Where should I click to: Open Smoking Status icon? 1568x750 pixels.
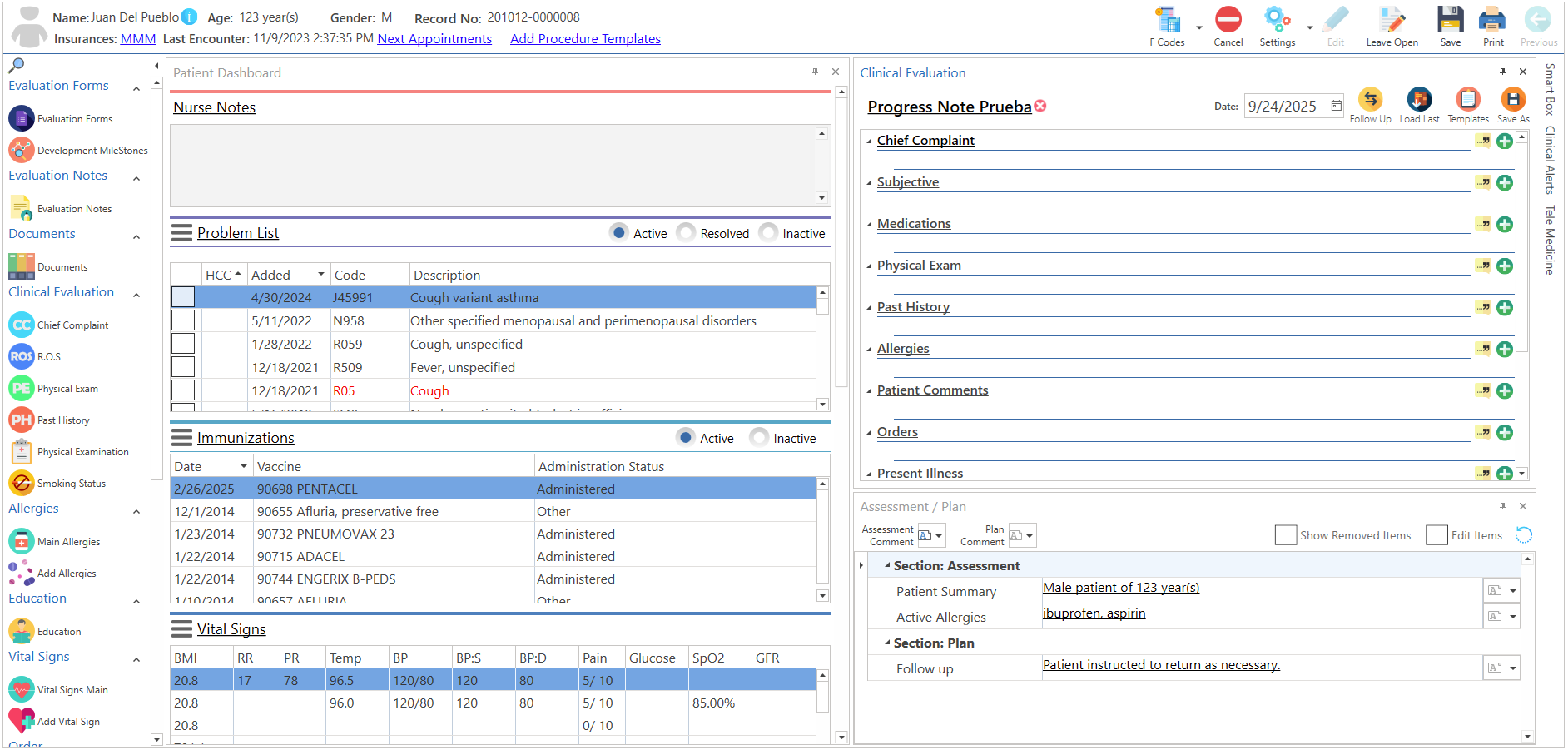click(22, 483)
